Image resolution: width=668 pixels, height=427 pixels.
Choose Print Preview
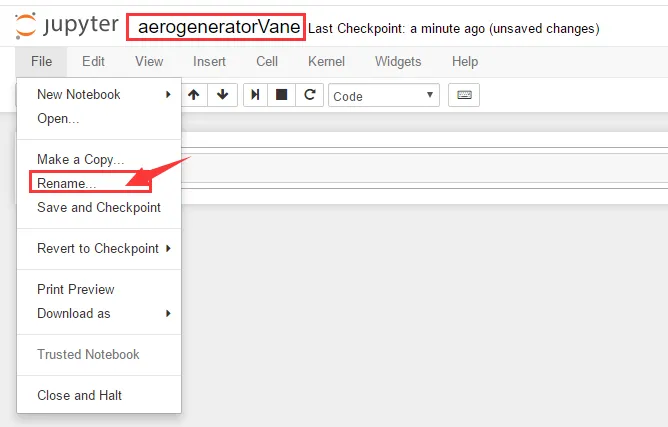click(x=99, y=289)
